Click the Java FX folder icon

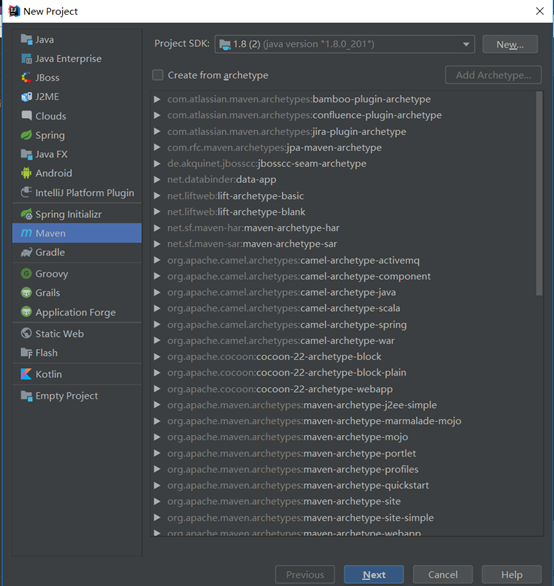pos(27,154)
